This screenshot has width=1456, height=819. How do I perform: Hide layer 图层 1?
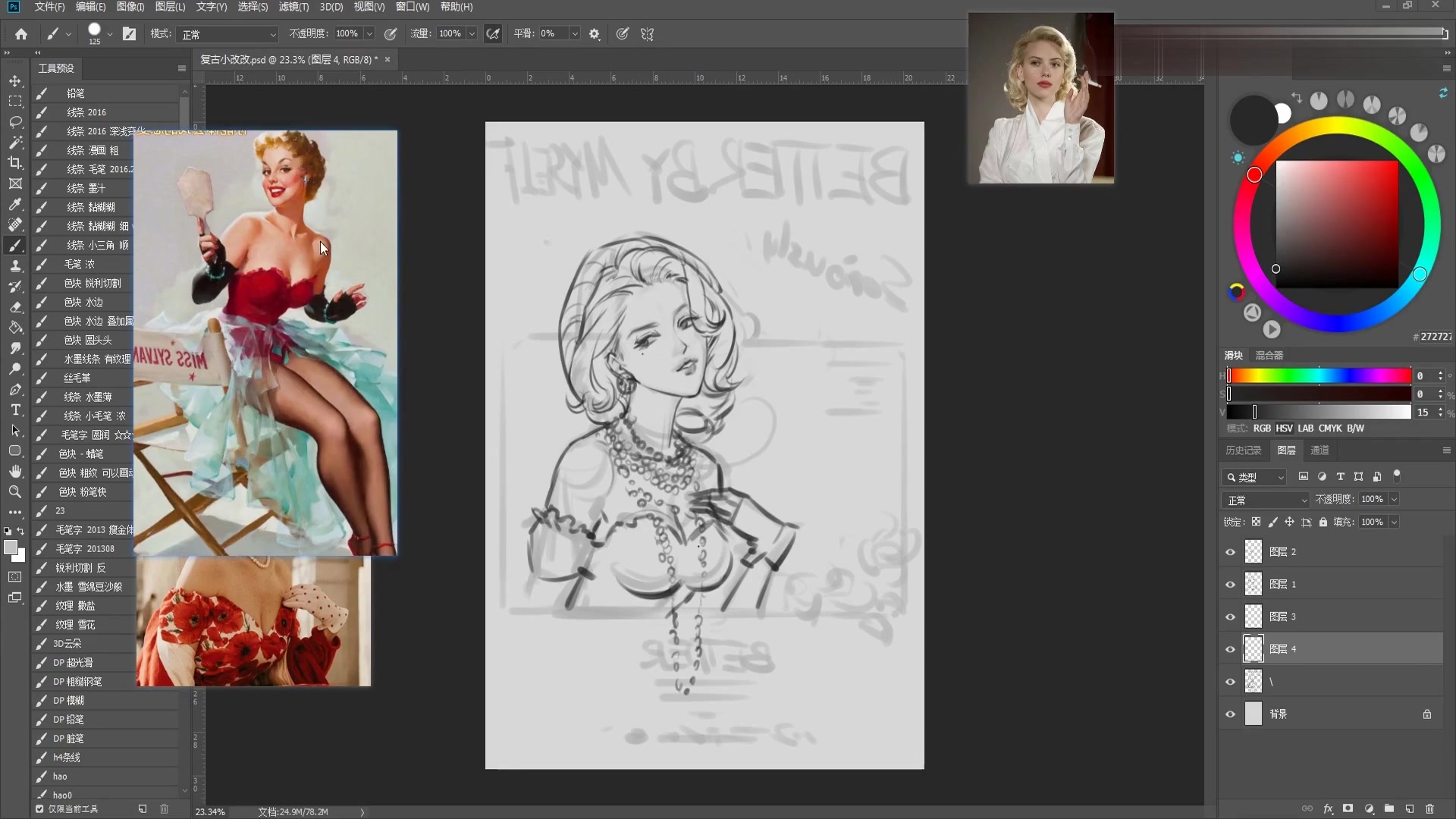(x=1230, y=585)
